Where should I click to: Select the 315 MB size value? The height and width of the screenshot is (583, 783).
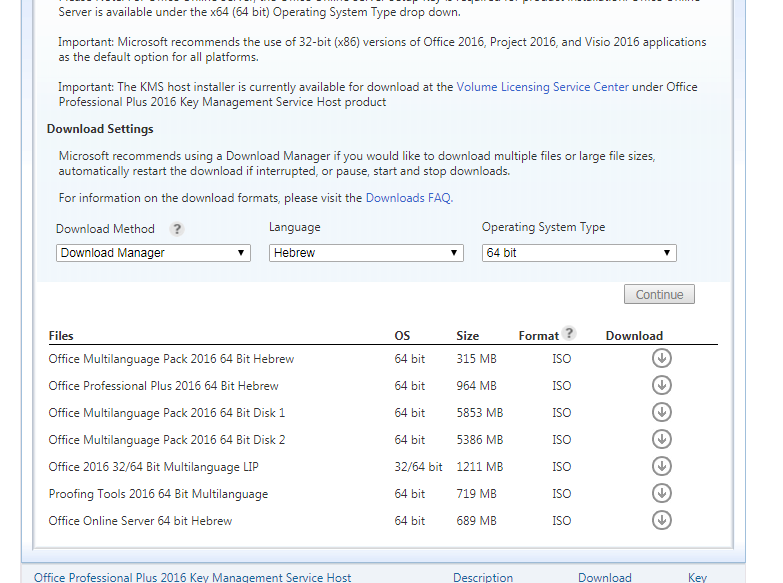476,359
